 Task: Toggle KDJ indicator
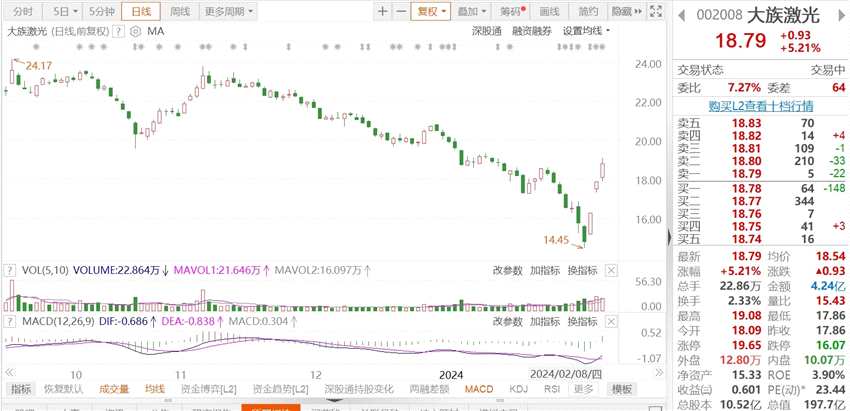pyautogui.click(x=518, y=389)
